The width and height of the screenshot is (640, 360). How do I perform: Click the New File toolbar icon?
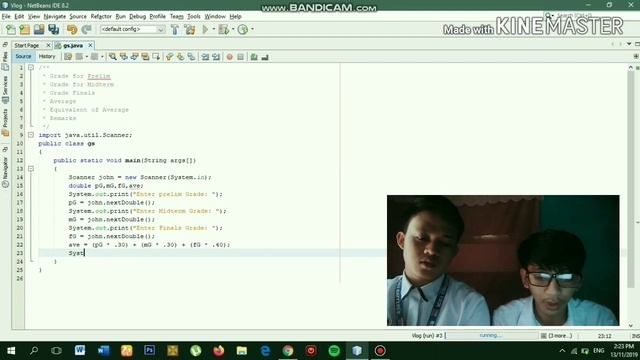(x=11, y=29)
